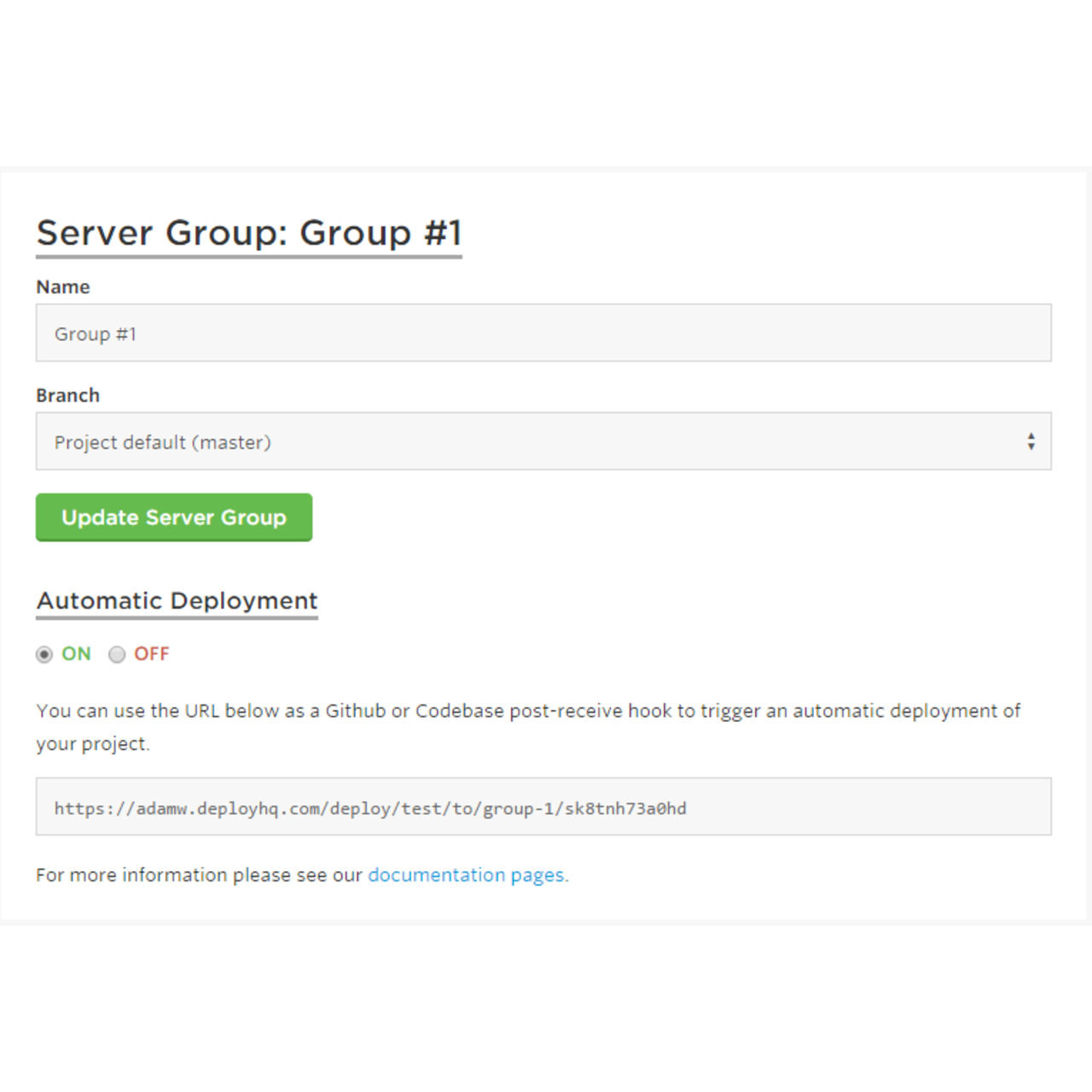Enable Automatic Deployment by choosing ON

tap(44, 654)
